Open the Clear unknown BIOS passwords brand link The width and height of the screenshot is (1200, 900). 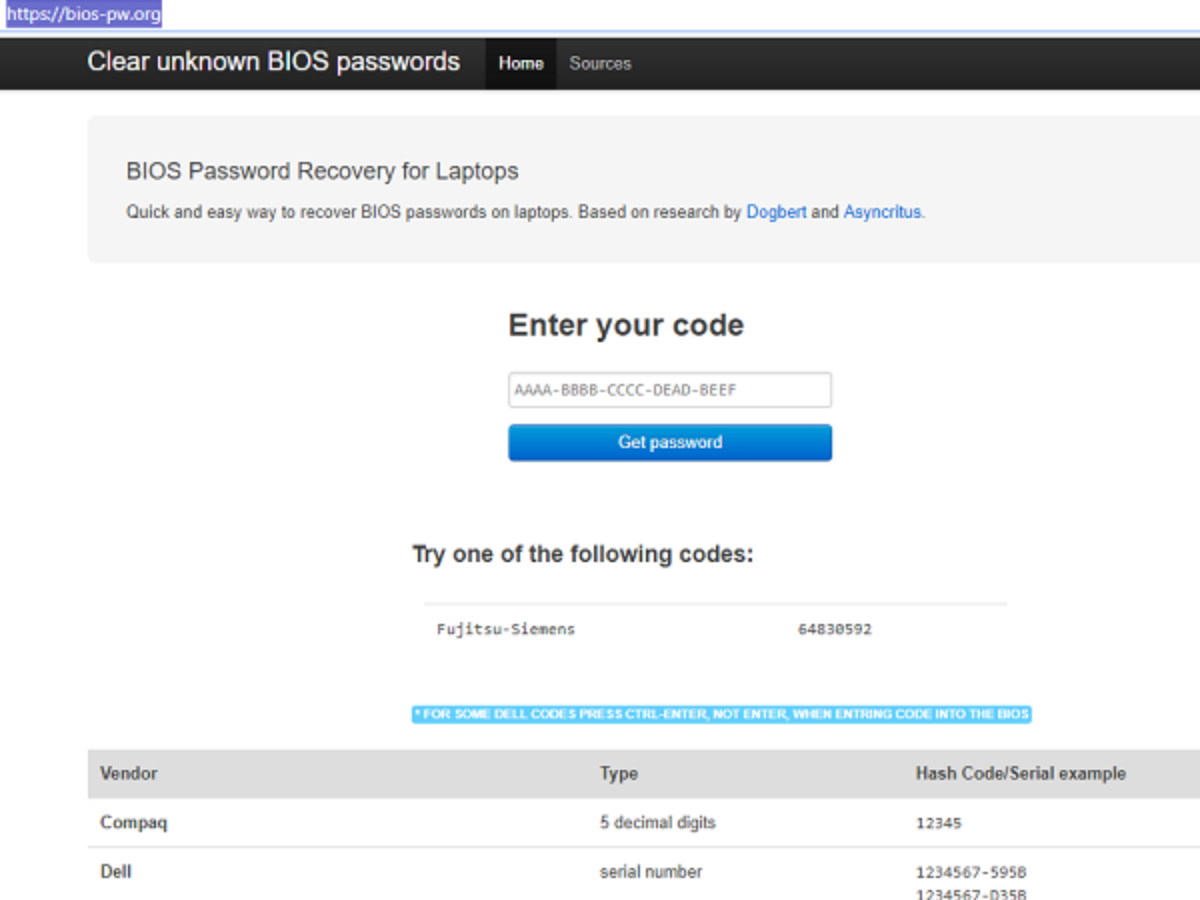[x=273, y=62]
